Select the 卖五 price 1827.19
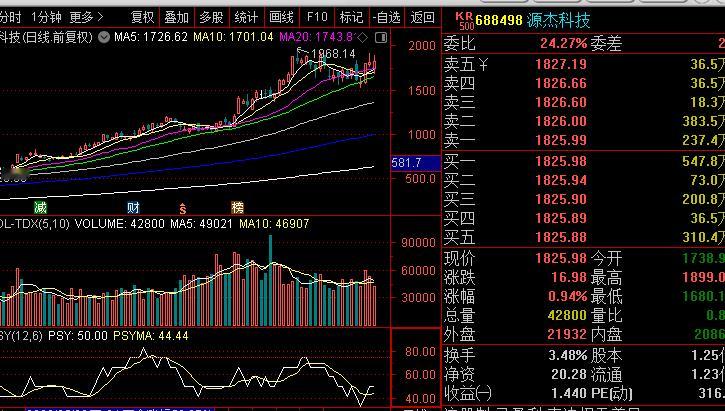Image resolution: width=725 pixels, height=411 pixels. pyautogui.click(x=561, y=64)
